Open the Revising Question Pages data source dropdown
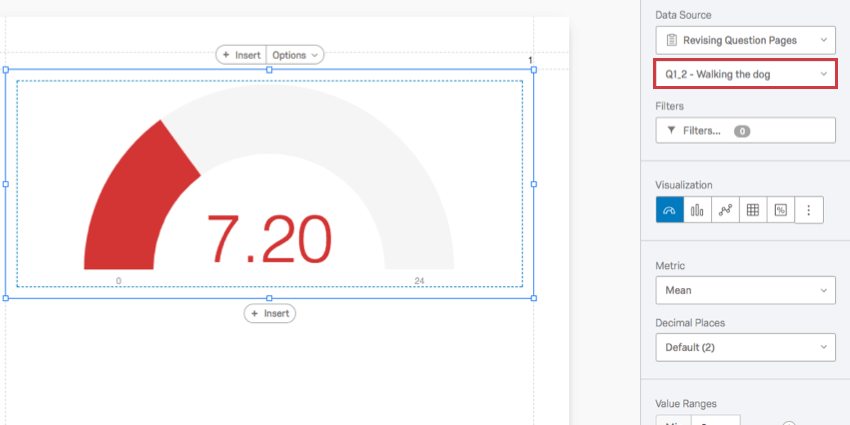 745,40
